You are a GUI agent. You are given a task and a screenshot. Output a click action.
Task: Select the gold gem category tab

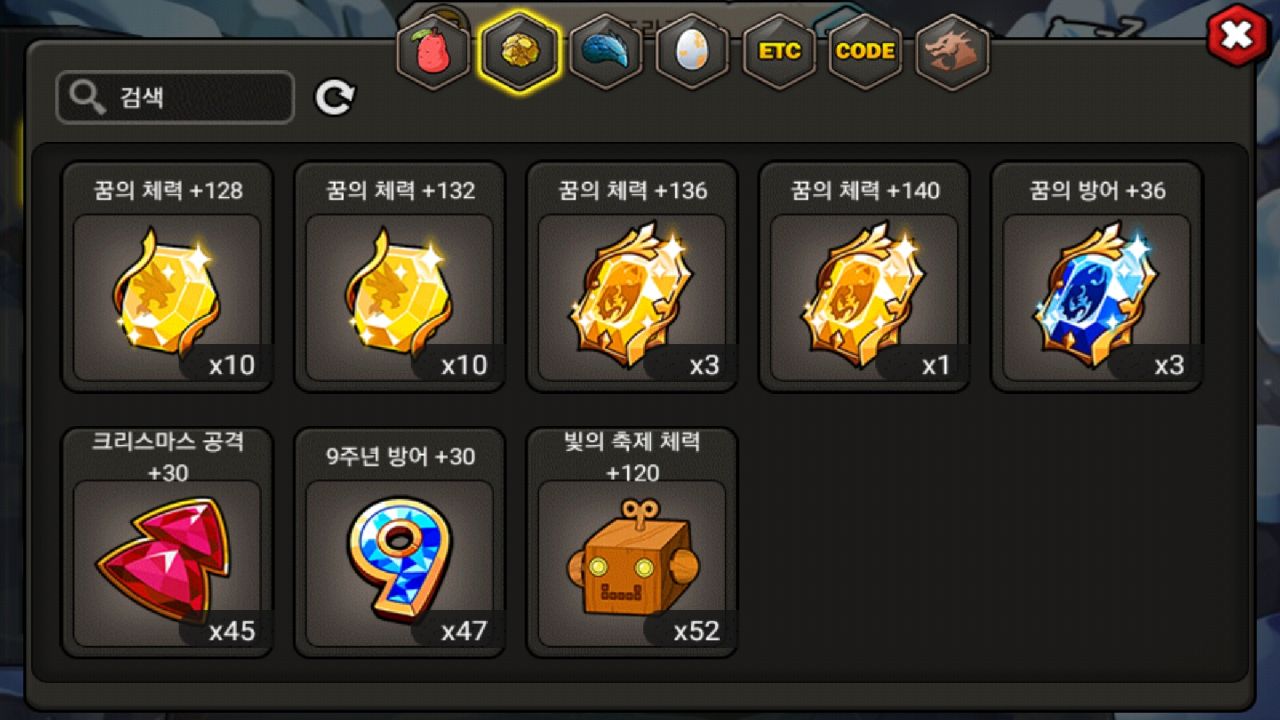519,52
